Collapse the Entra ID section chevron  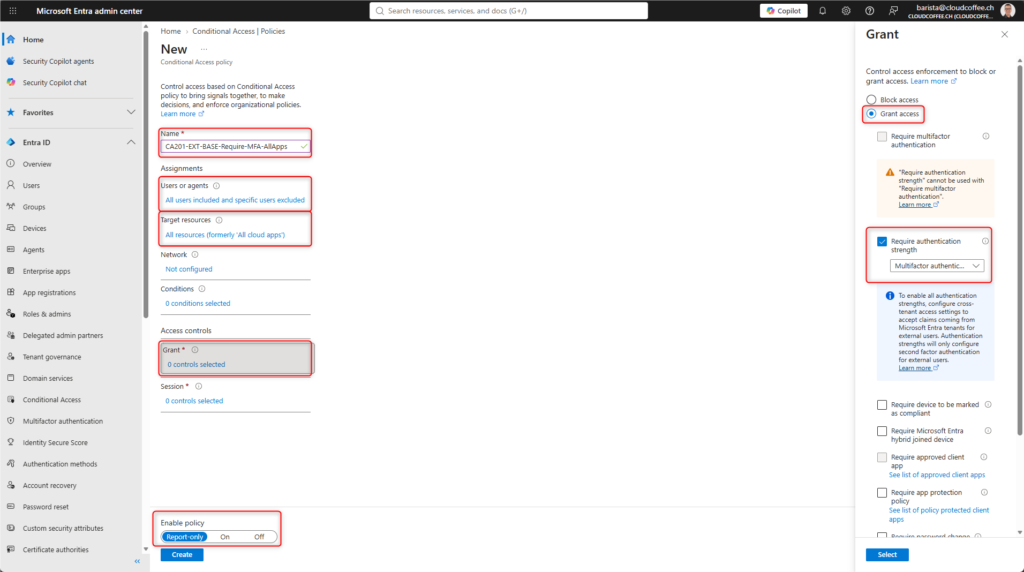coord(131,142)
